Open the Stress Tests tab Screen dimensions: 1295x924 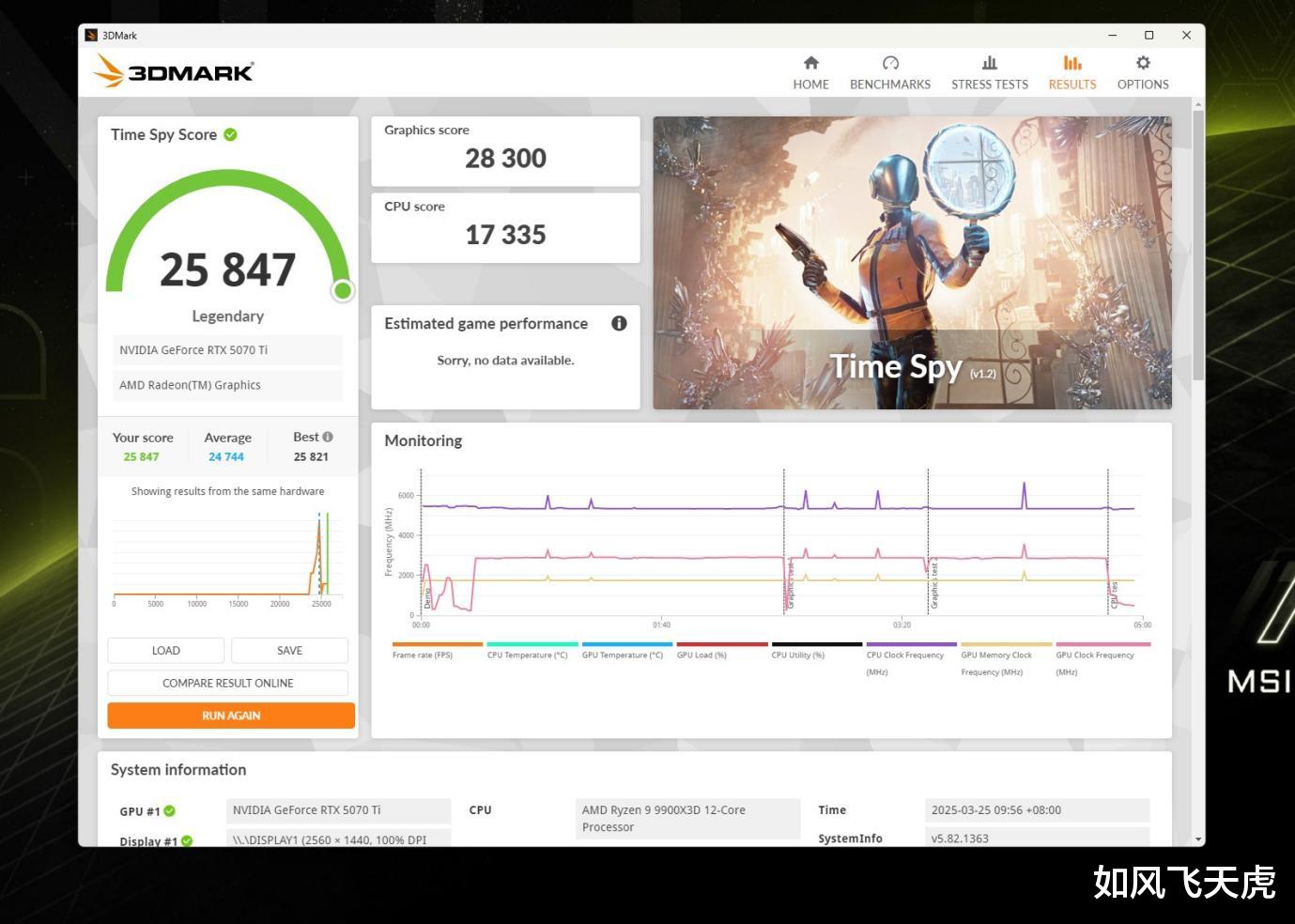pyautogui.click(x=989, y=72)
